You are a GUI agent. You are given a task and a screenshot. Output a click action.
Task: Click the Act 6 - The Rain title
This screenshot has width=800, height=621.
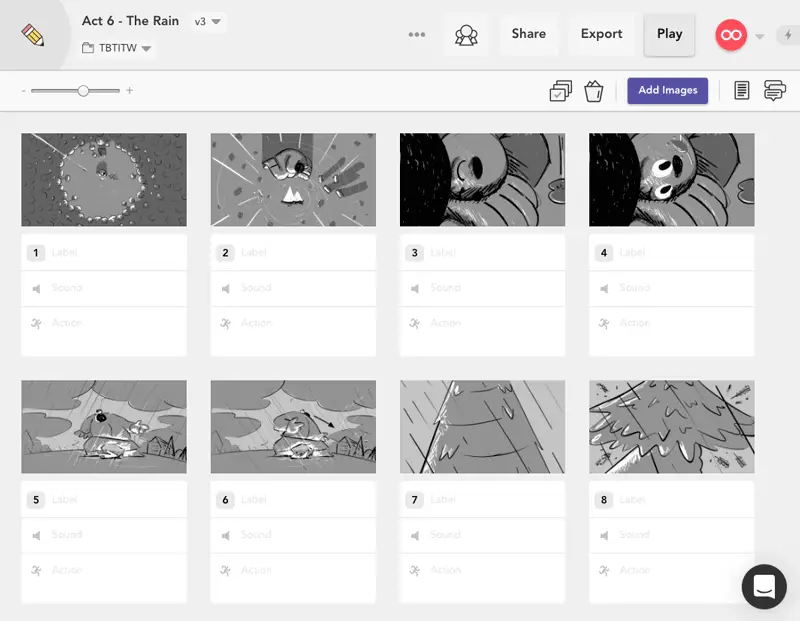[x=130, y=21]
